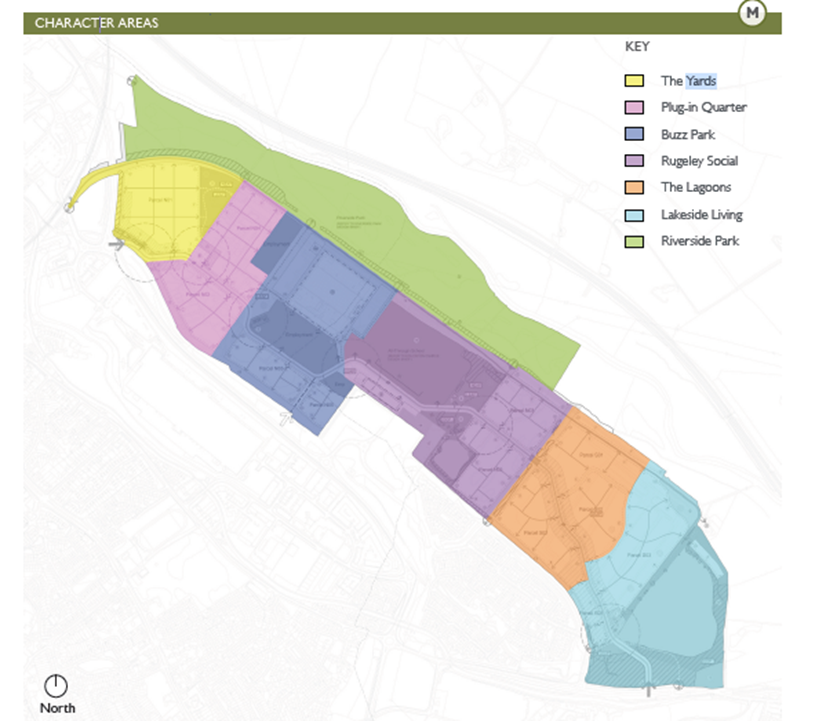Click the KEY heading text
This screenshot has width=826, height=721.
click(x=637, y=46)
